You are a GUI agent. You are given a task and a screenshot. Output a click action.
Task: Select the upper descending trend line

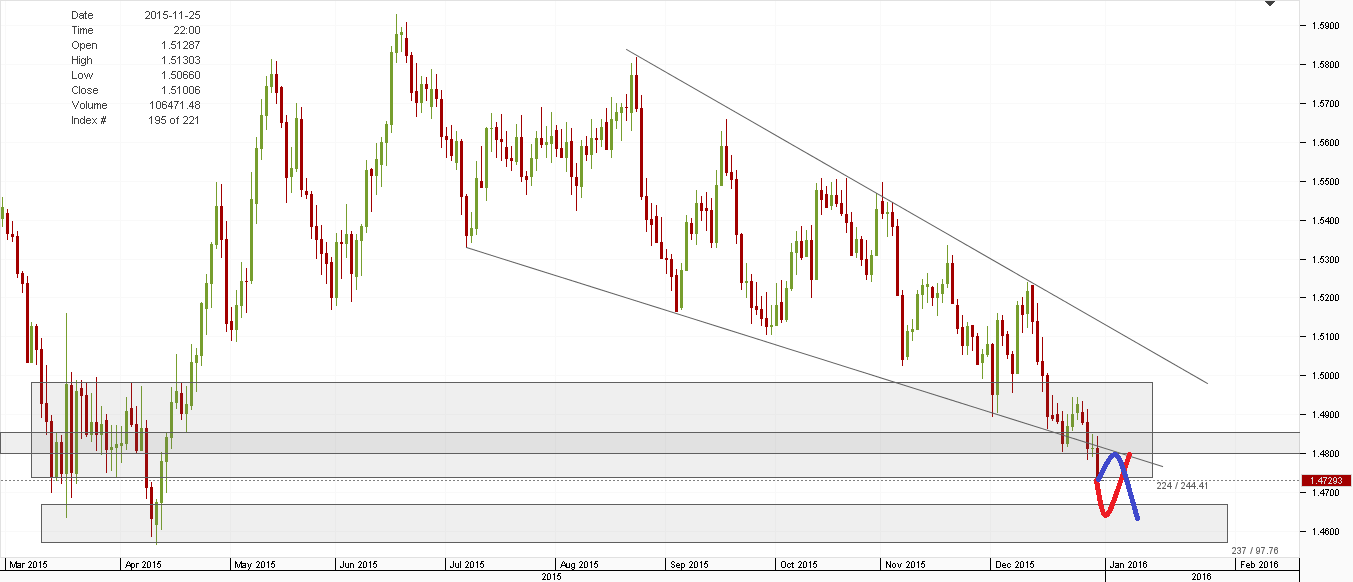[x=917, y=216]
